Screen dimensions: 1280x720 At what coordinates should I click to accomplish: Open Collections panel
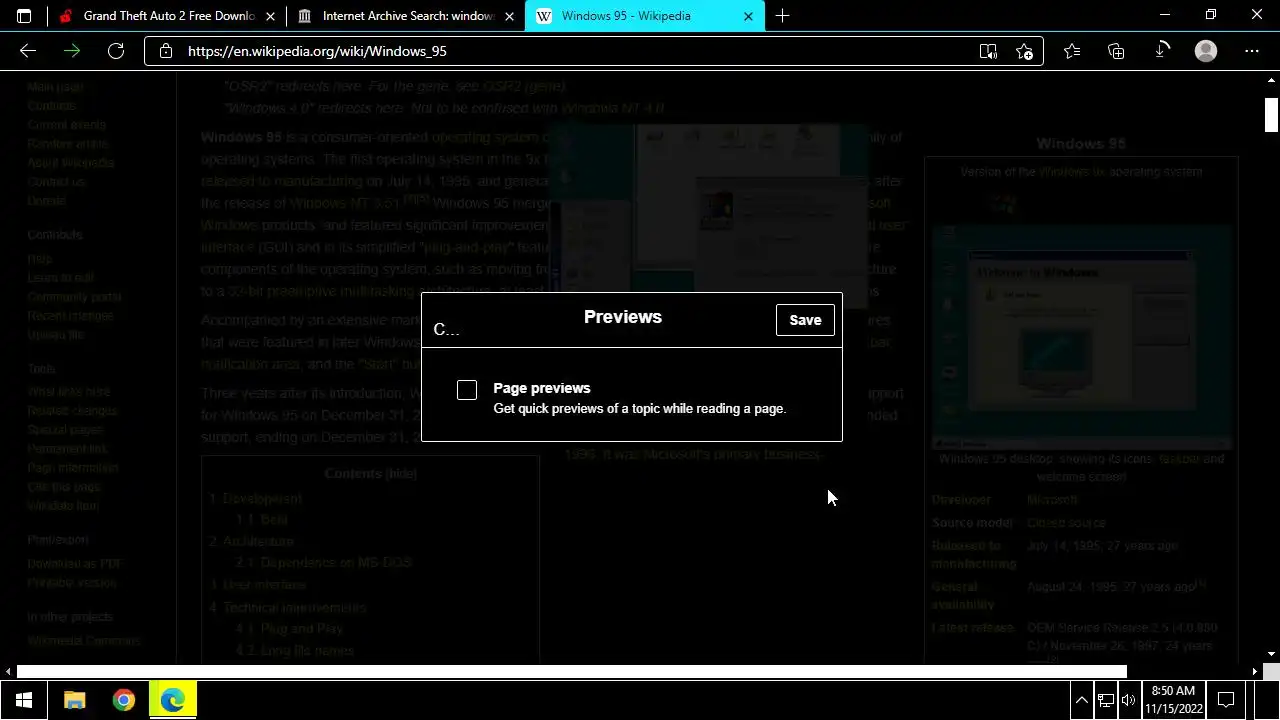(x=1117, y=51)
